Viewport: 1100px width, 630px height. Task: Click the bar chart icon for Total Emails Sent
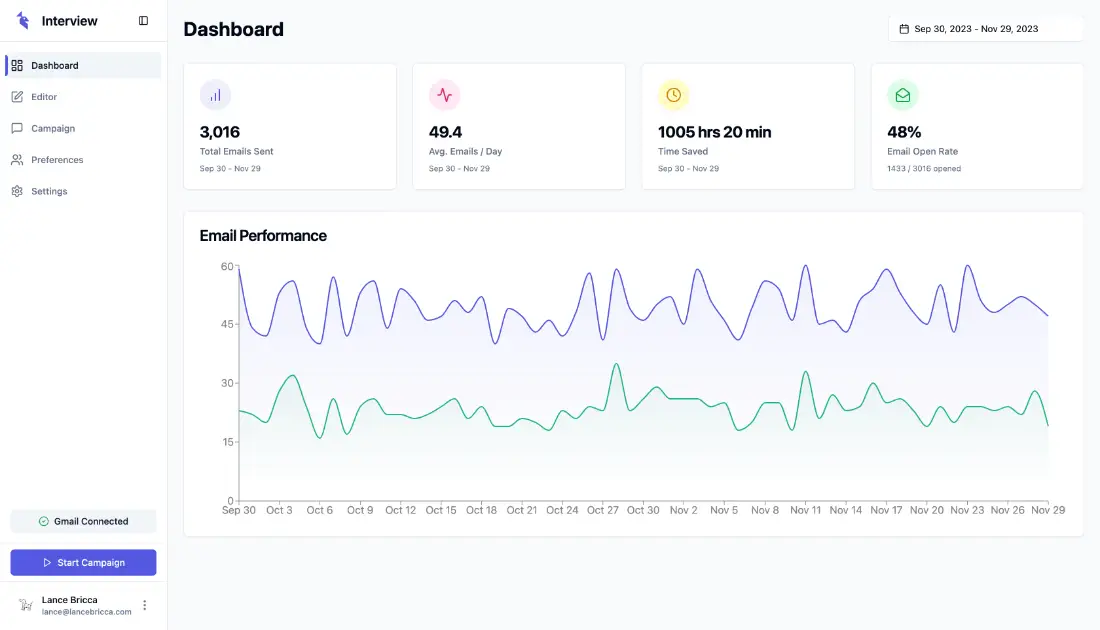215,95
